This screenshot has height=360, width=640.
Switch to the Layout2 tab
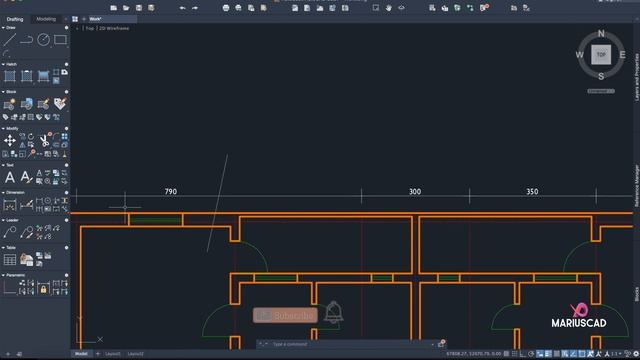[x=136, y=354]
